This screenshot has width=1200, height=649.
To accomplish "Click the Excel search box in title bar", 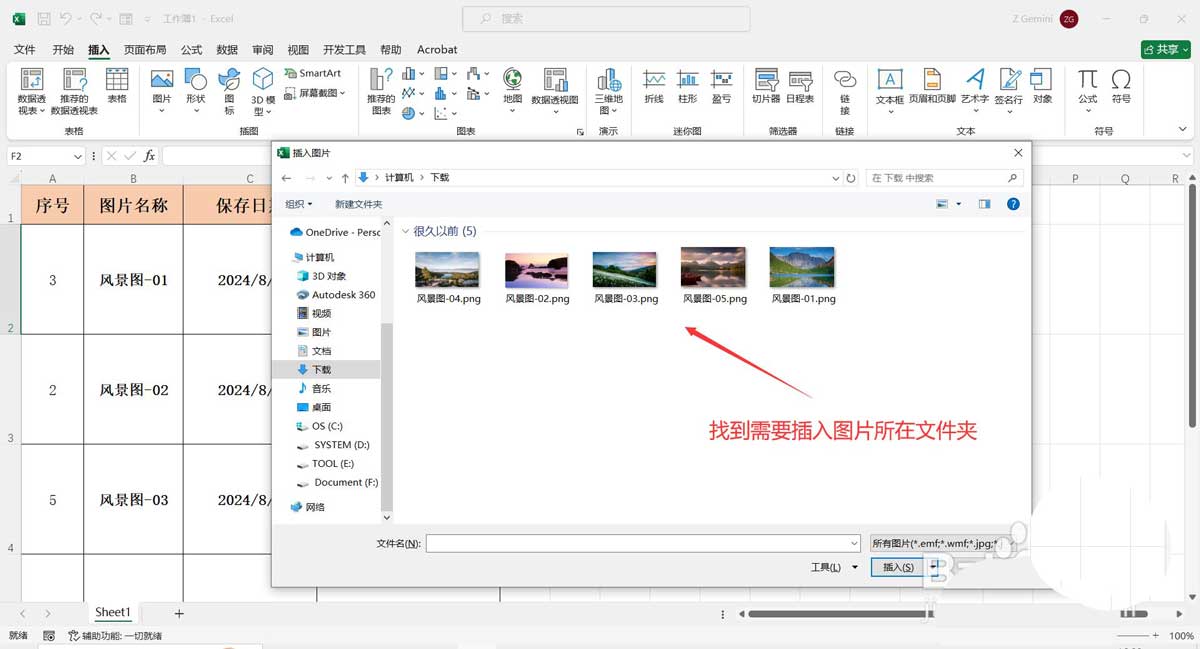I will coord(606,18).
